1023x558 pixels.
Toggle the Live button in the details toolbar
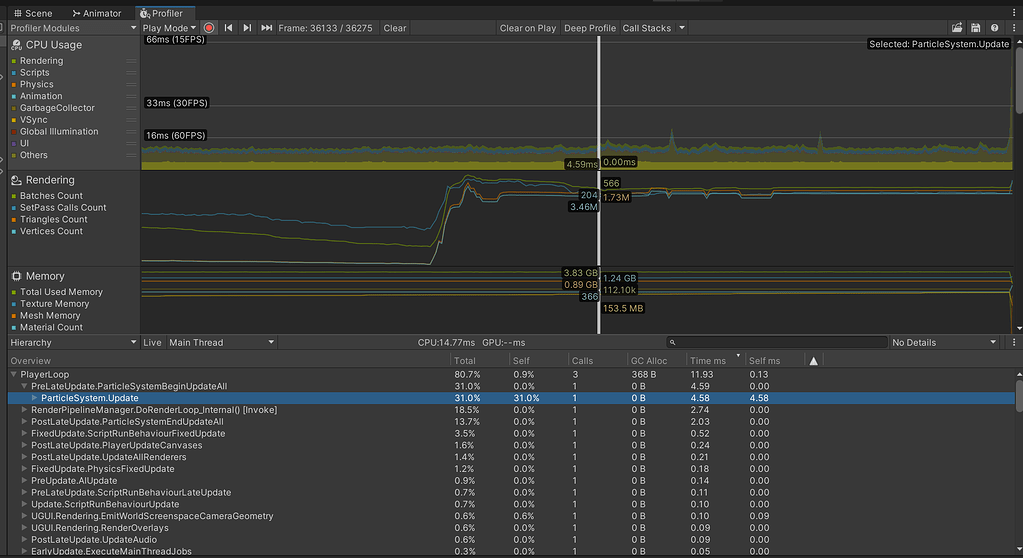152,342
